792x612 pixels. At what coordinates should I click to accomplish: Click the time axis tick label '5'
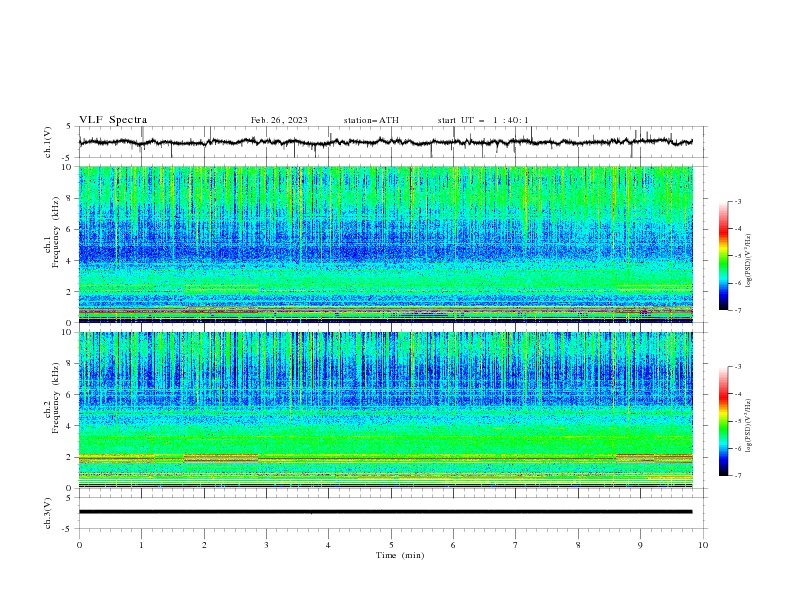pyautogui.click(x=391, y=545)
